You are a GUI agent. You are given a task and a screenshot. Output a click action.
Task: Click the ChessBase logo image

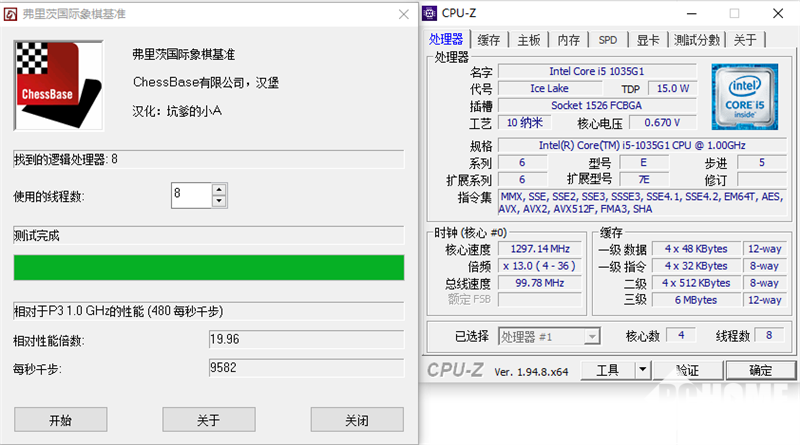point(59,86)
